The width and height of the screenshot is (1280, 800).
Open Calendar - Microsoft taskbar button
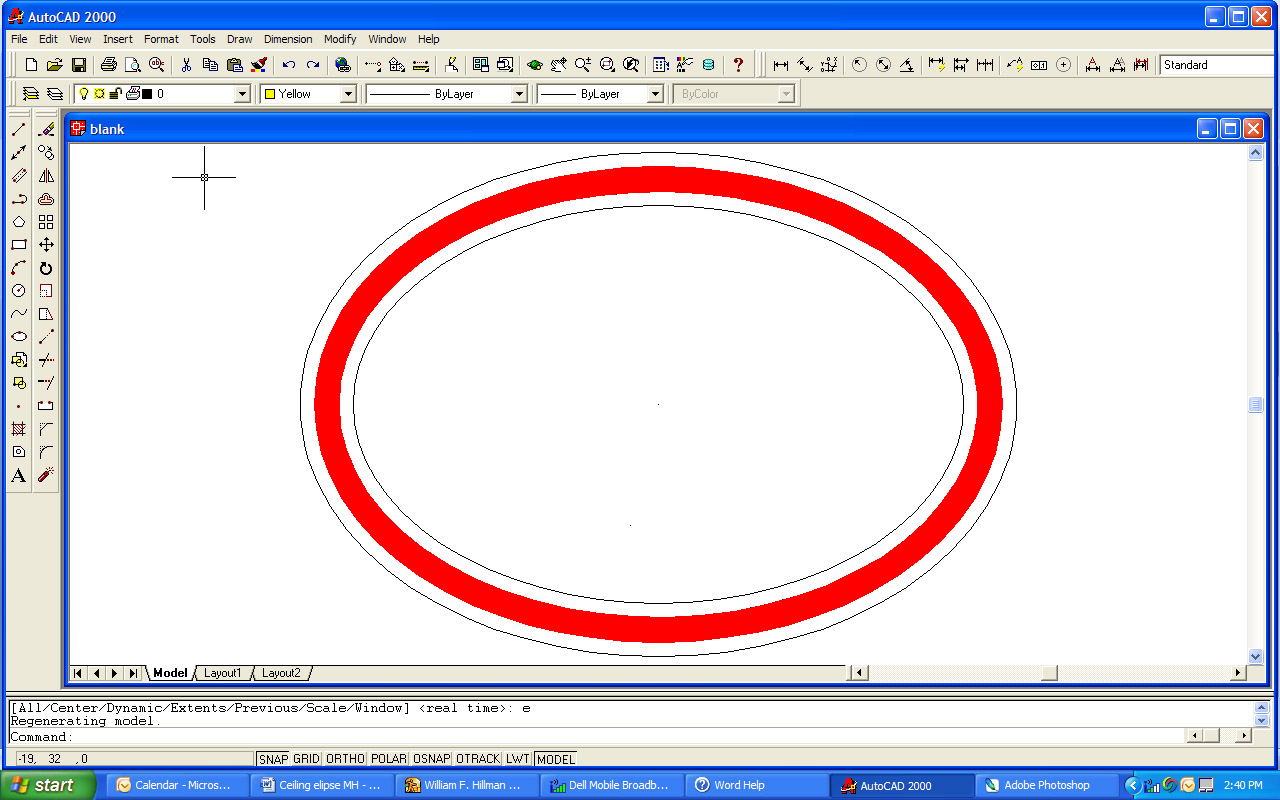click(x=176, y=785)
